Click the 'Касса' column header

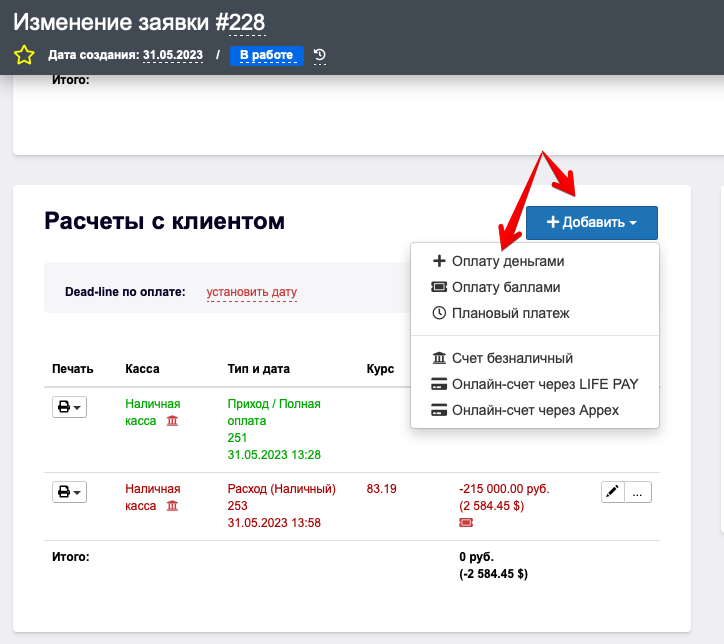142,369
